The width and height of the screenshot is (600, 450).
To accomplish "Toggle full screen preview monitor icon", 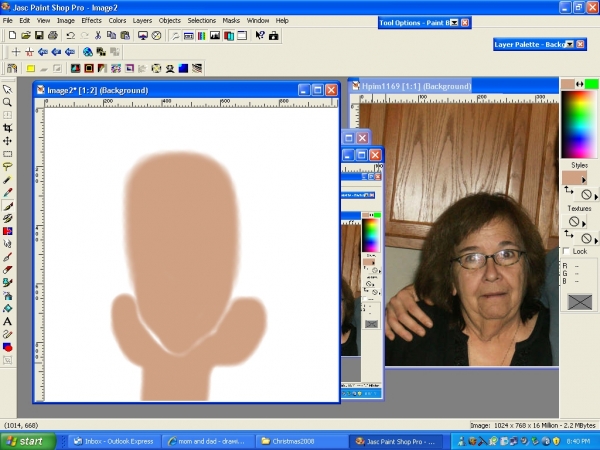I will [x=143, y=36].
